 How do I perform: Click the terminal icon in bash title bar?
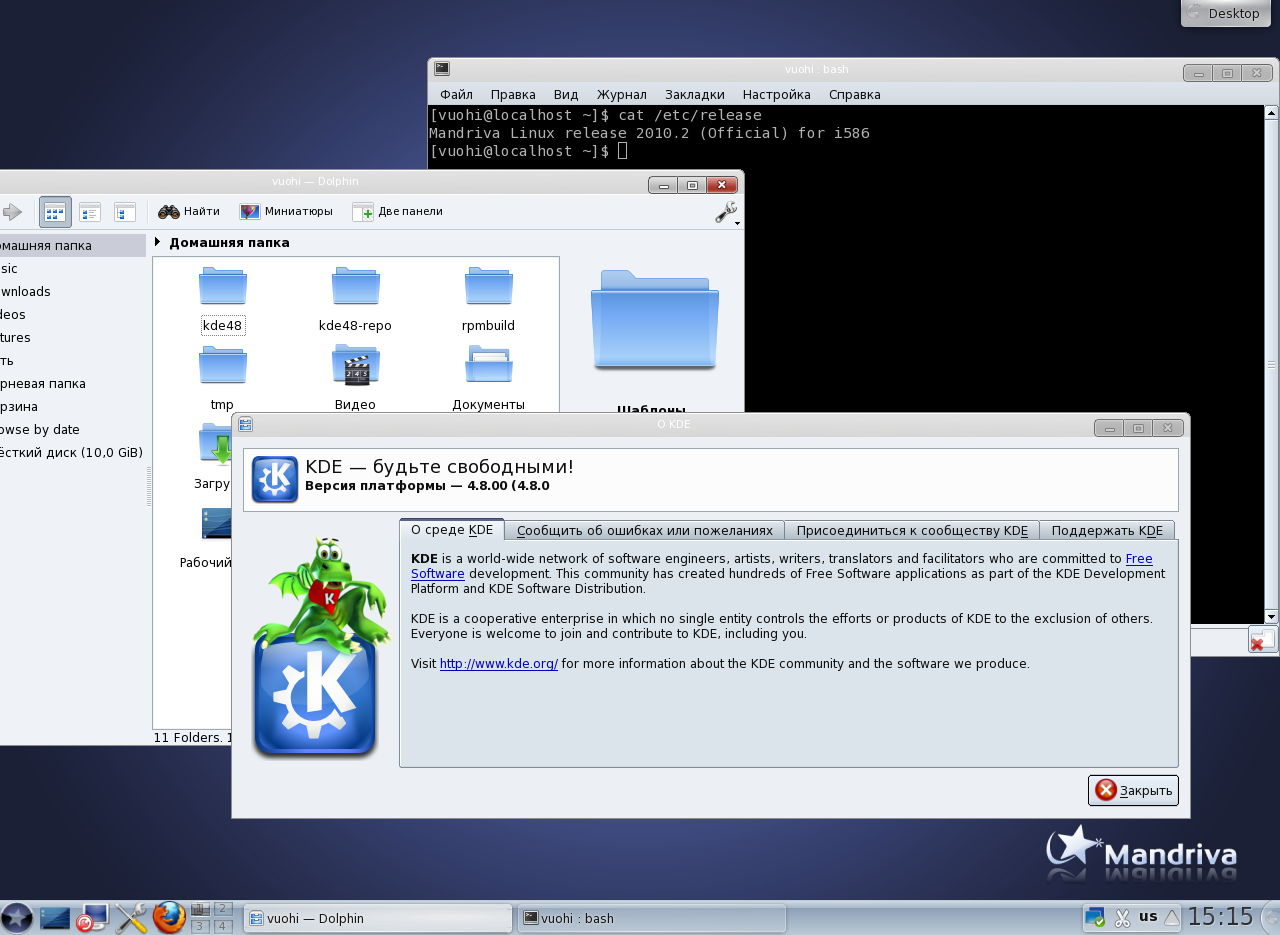[442, 69]
